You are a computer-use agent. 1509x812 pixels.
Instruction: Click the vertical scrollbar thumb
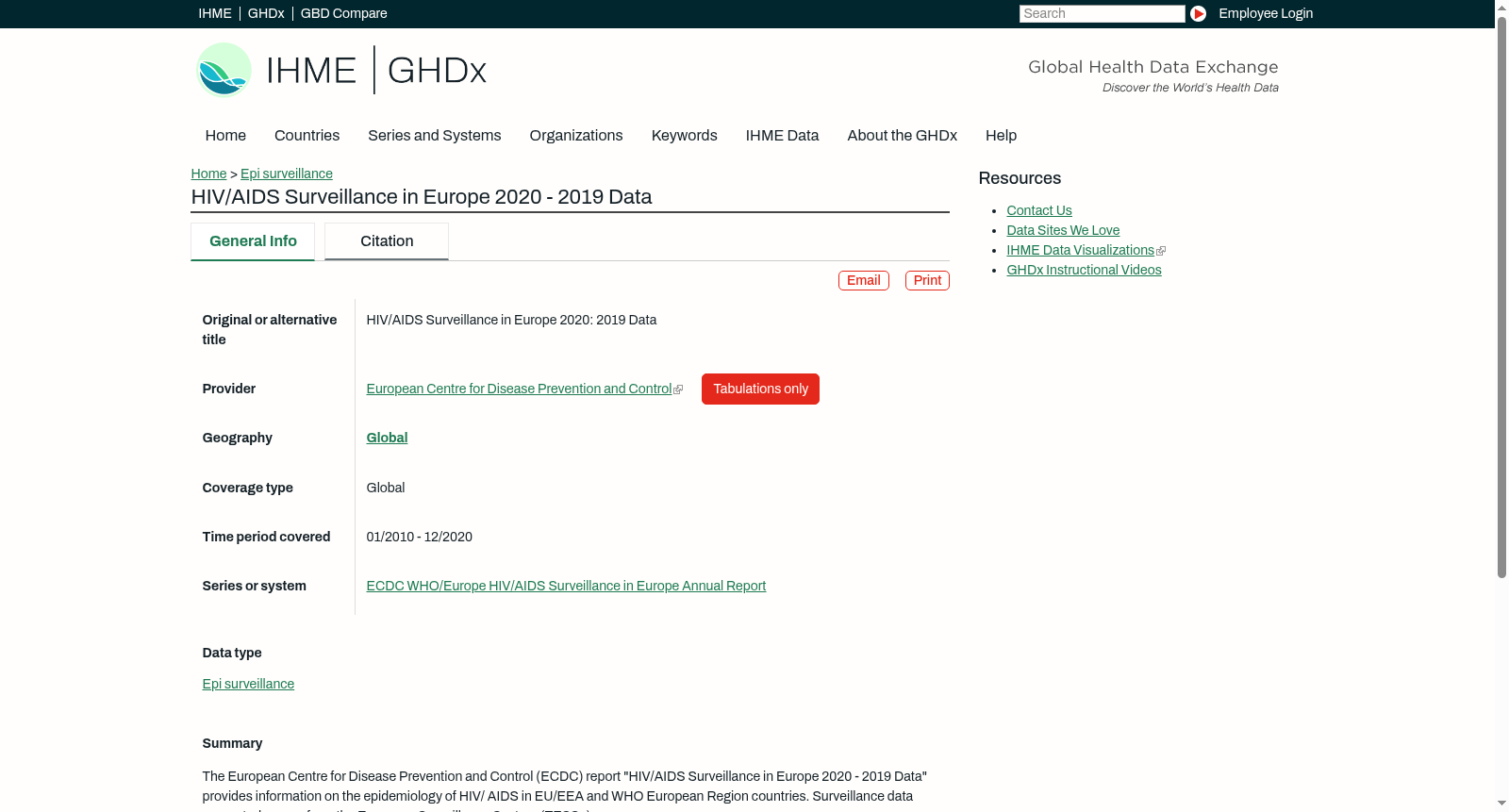1501,297
